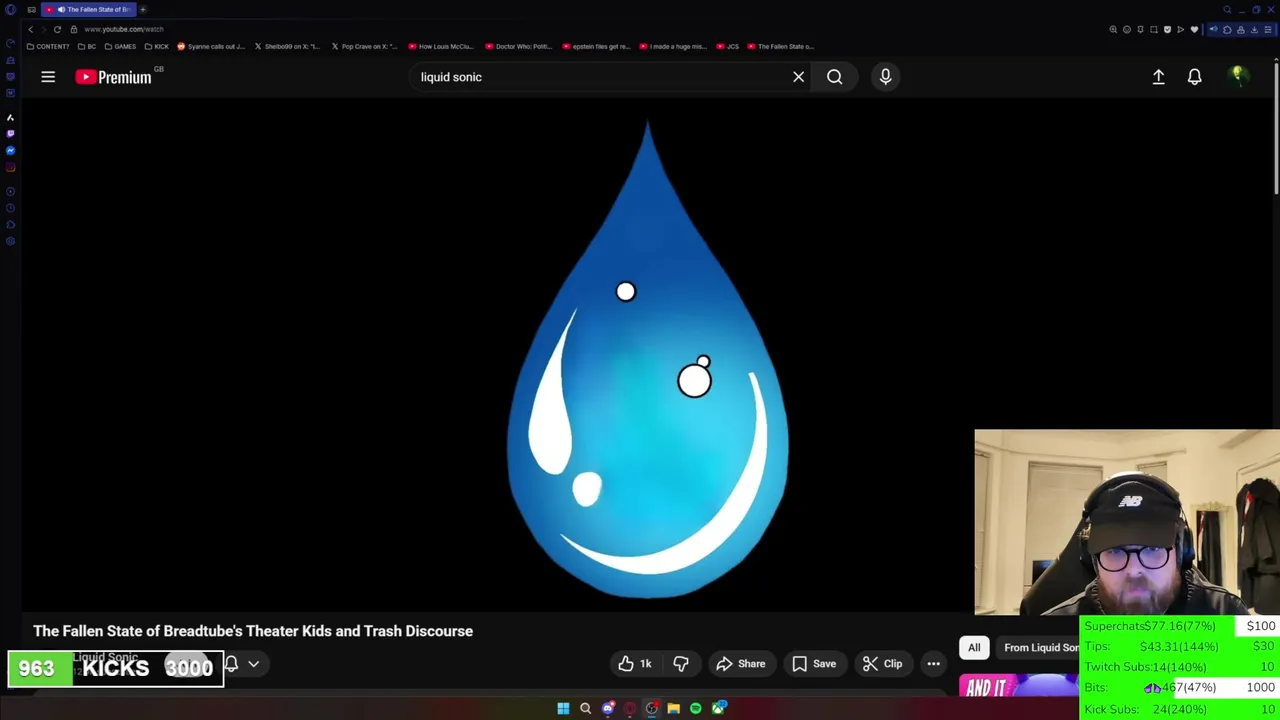
Task: Reload the page
Action: 57,29
